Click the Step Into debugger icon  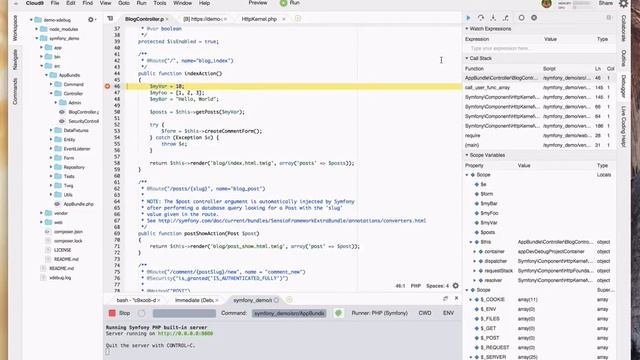point(493,18)
